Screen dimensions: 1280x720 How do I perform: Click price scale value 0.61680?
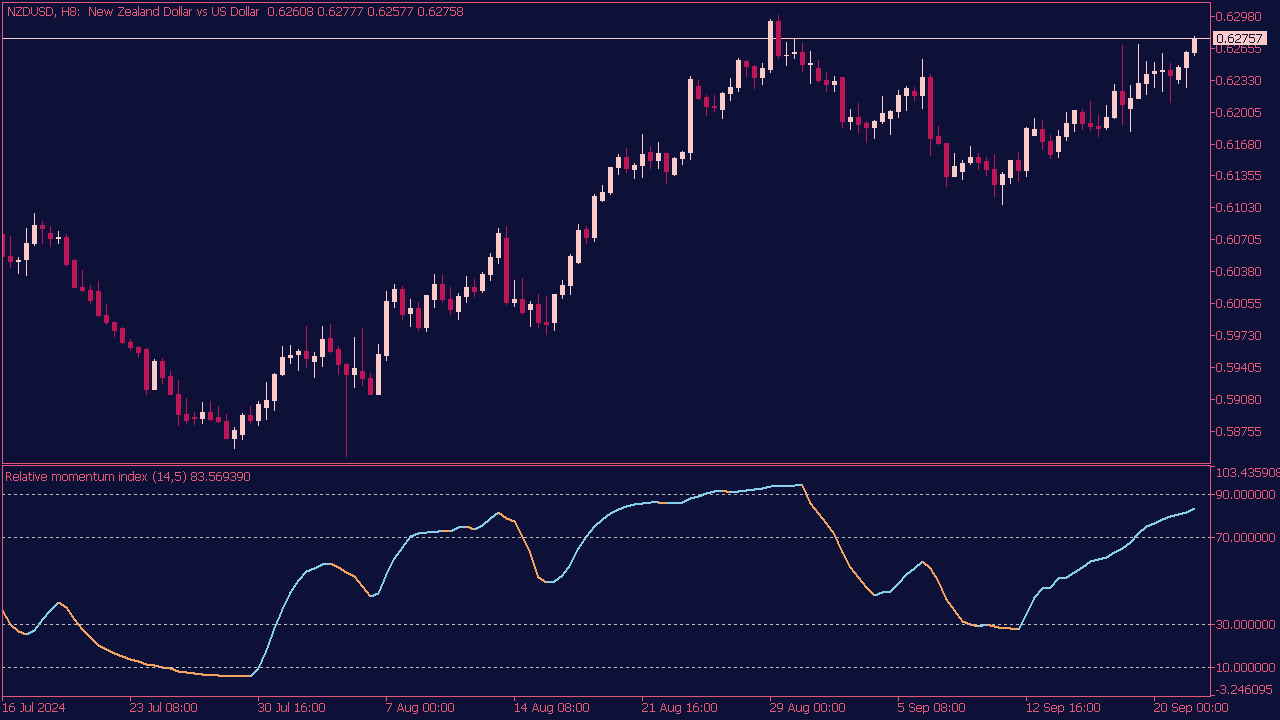(x=1239, y=144)
